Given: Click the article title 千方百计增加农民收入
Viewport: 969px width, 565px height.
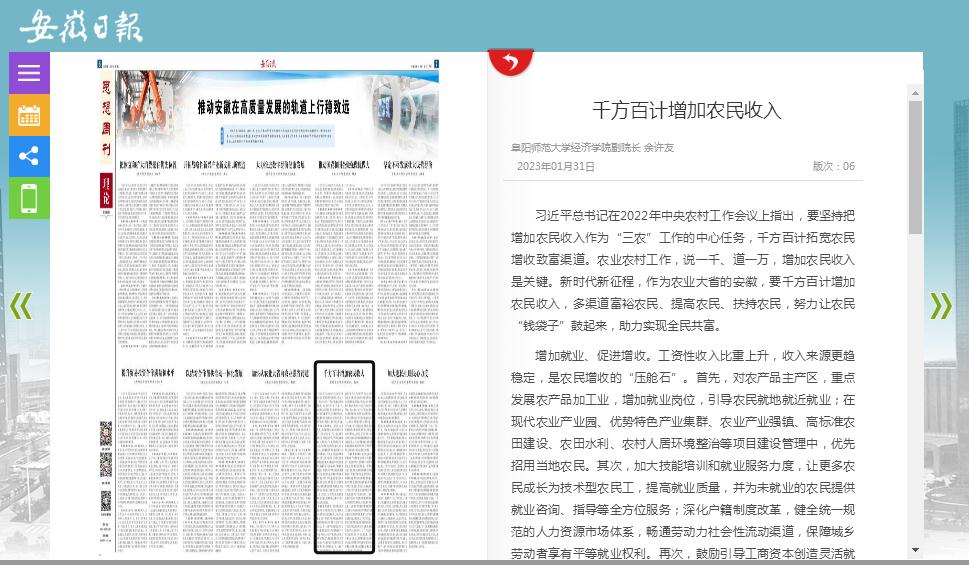Looking at the screenshot, I should pos(686,110).
